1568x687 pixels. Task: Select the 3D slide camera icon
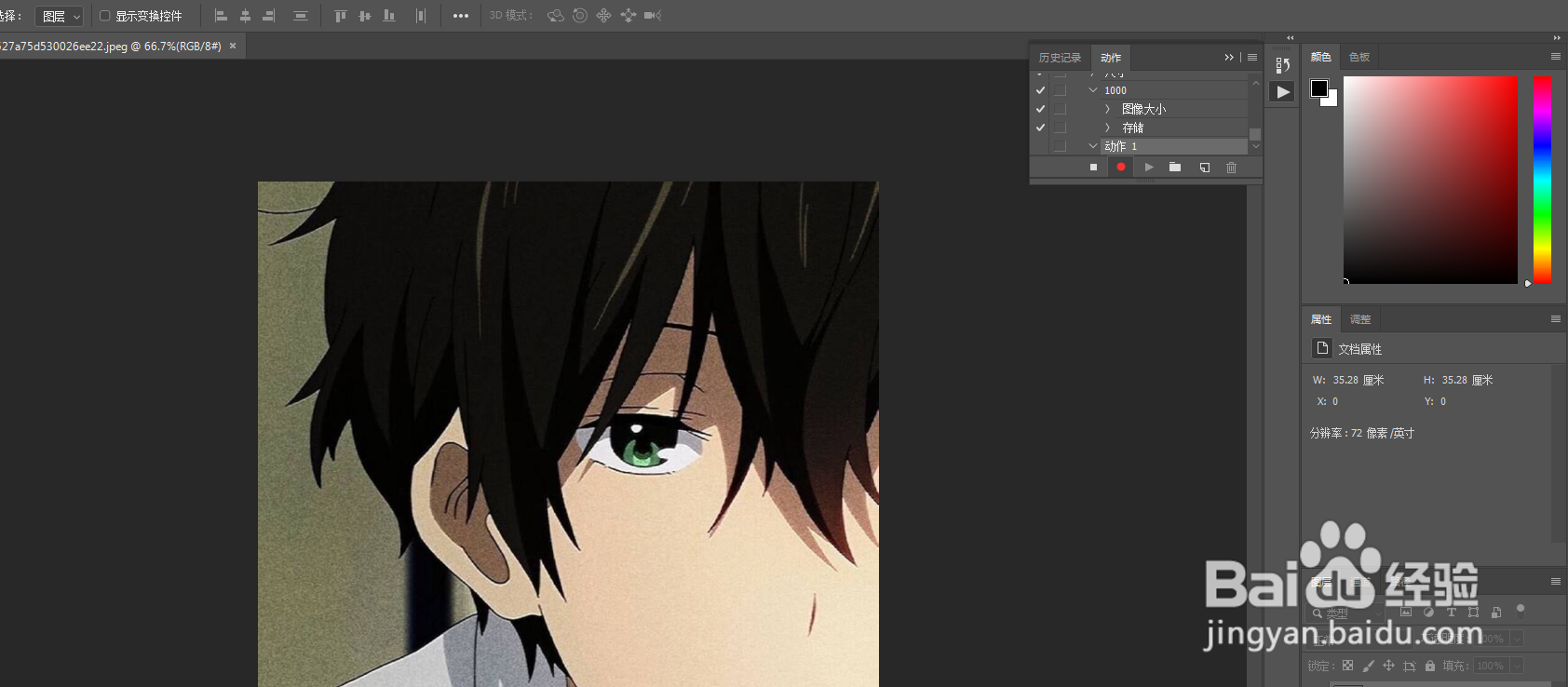click(629, 16)
